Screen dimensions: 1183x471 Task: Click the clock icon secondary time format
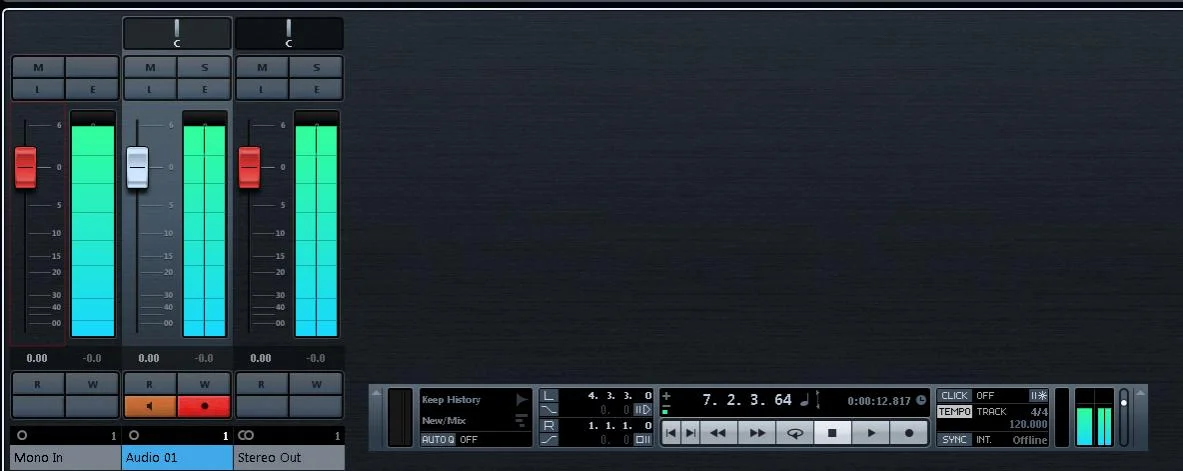coord(920,401)
